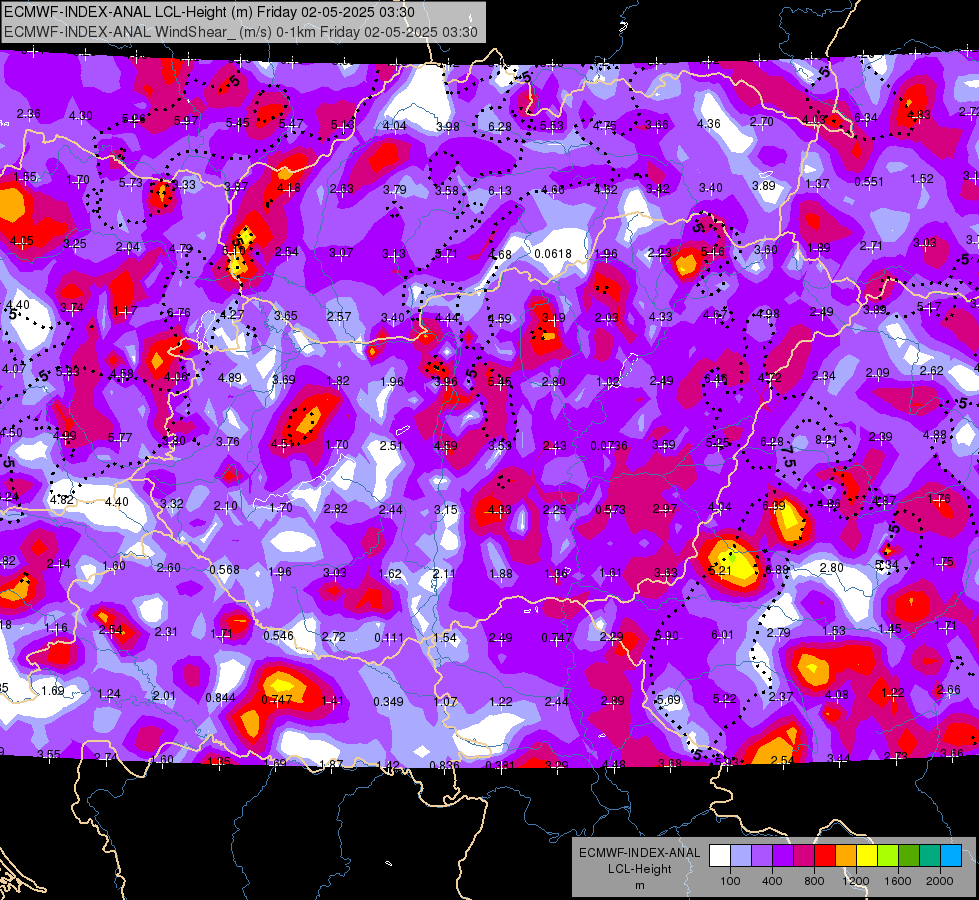Viewport: 979px width, 900px height.
Task: Click the grid value 0.573
Action: pos(610,510)
